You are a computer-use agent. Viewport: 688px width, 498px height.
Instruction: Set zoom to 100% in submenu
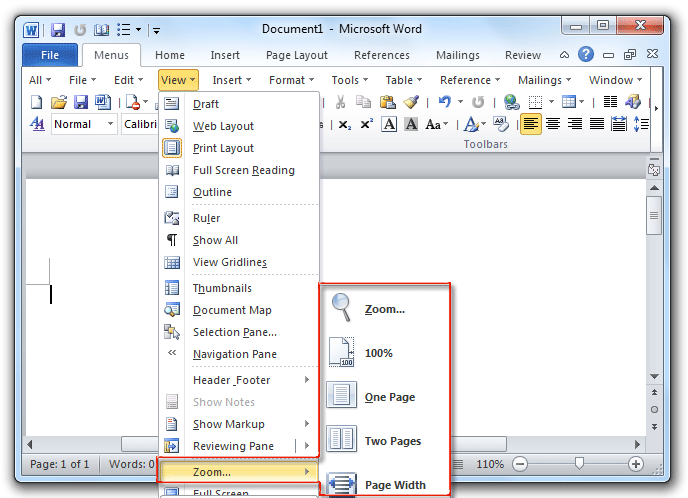tap(385, 352)
